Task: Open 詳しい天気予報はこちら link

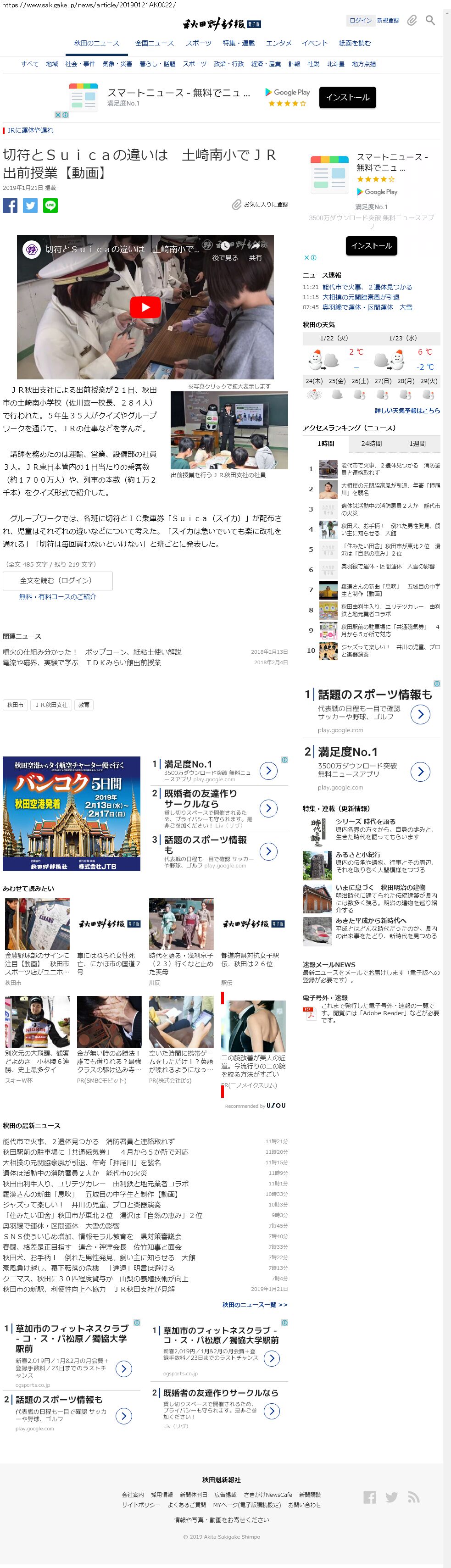Action: 407,411
